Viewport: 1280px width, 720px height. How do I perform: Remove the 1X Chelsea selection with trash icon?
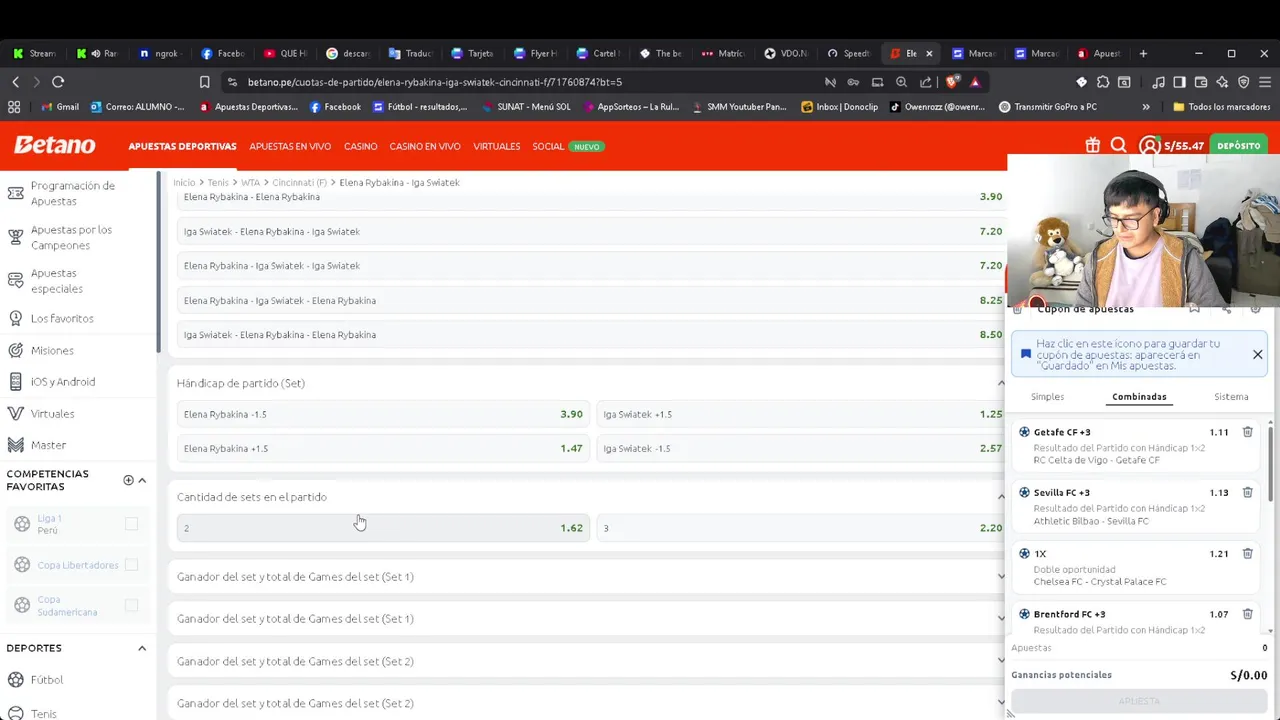pos(1247,553)
